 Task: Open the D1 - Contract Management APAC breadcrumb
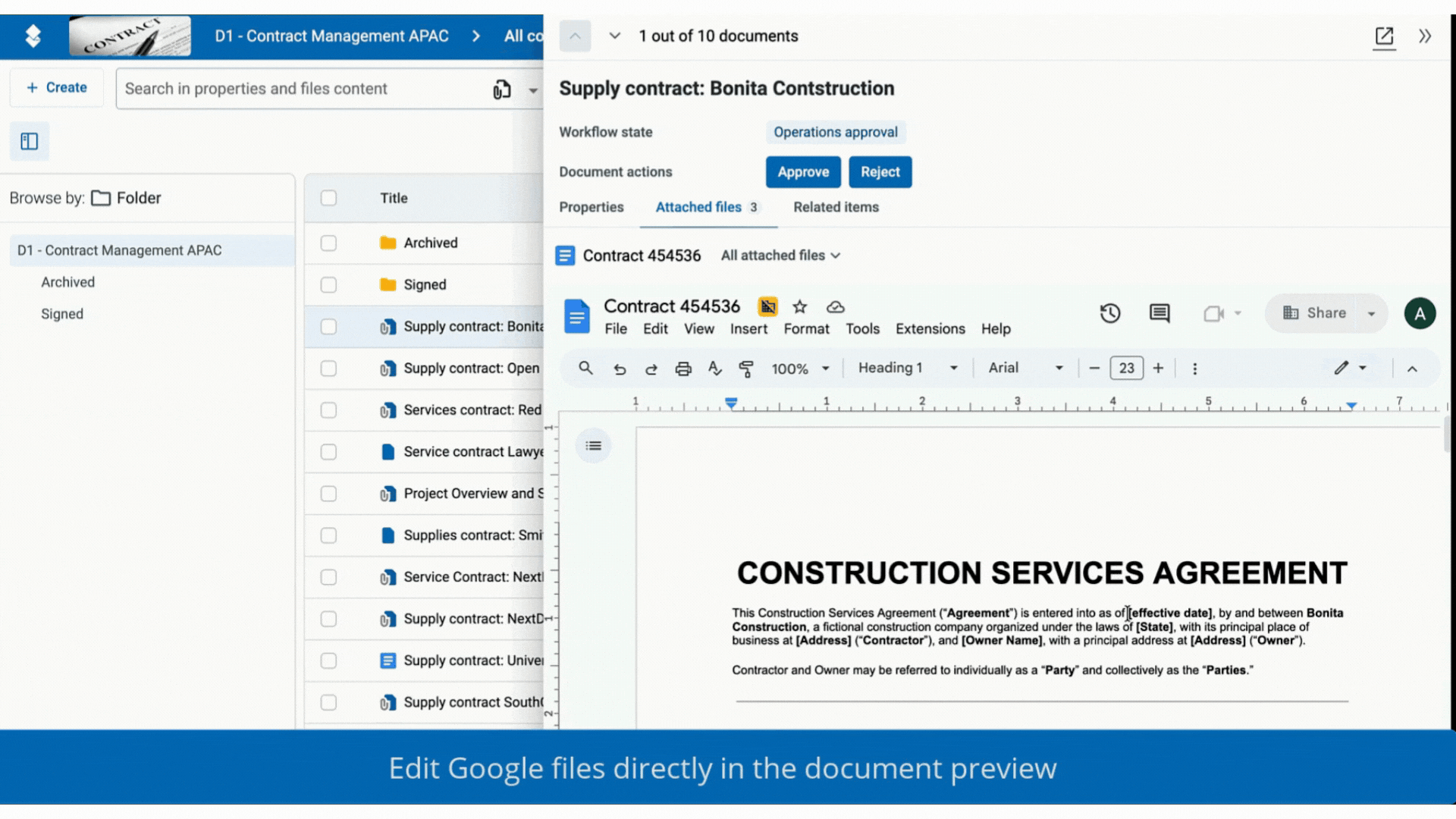tap(331, 36)
